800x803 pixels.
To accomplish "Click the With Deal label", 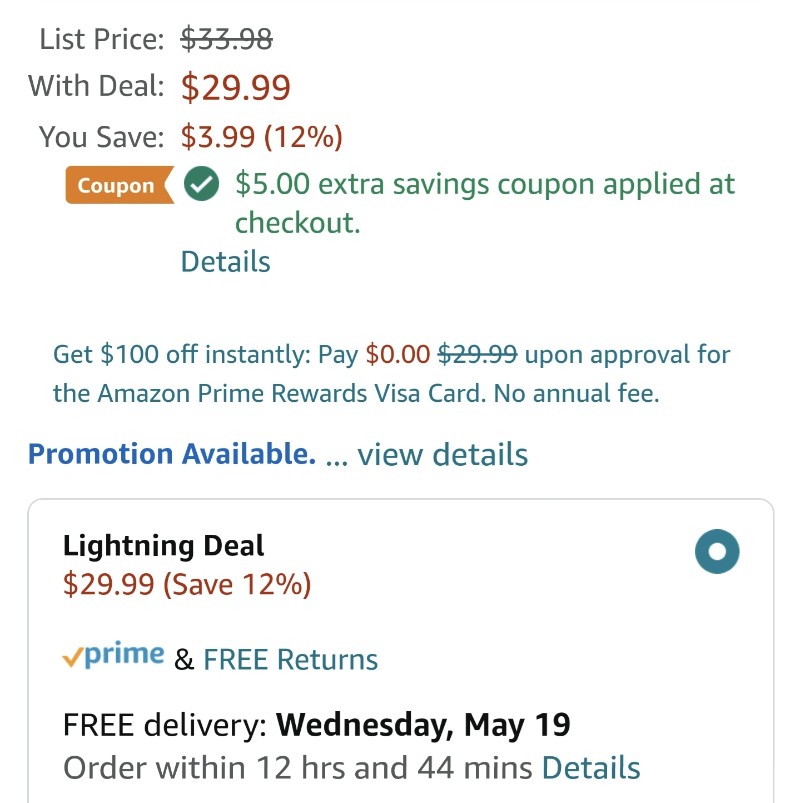I will click(x=96, y=85).
